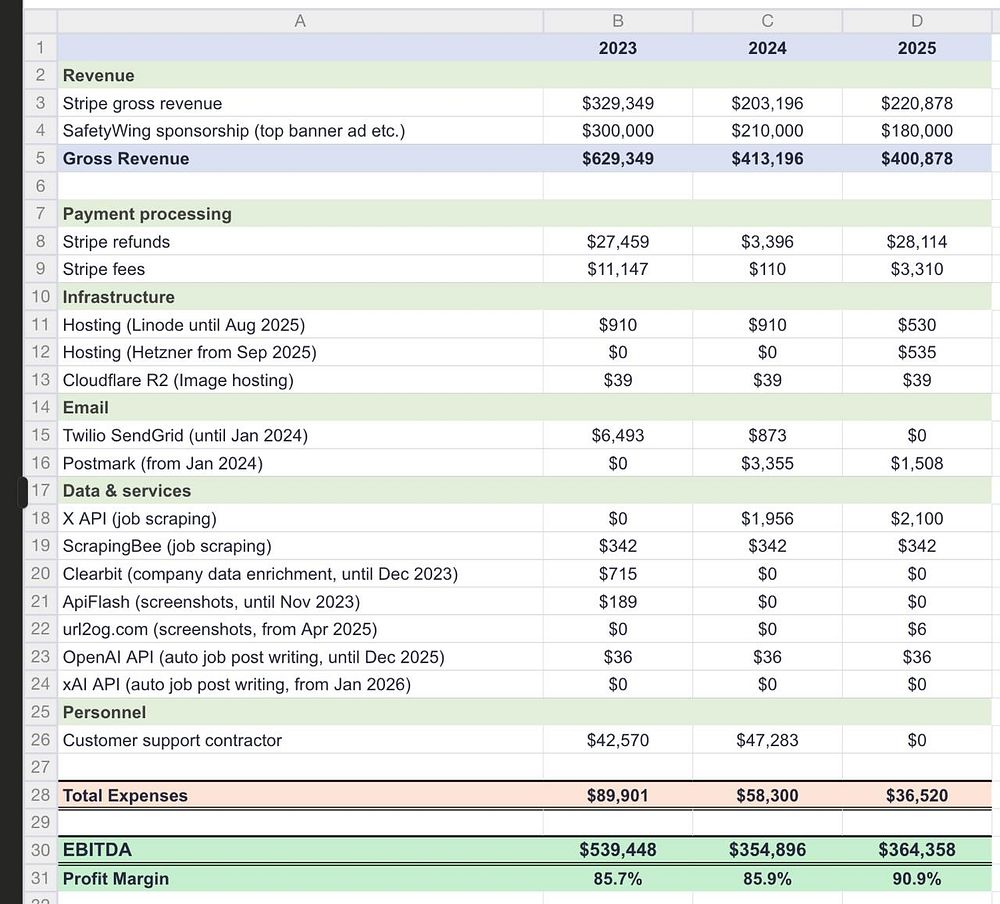This screenshot has width=1000, height=904.
Task: Select column D header
Action: click(916, 21)
